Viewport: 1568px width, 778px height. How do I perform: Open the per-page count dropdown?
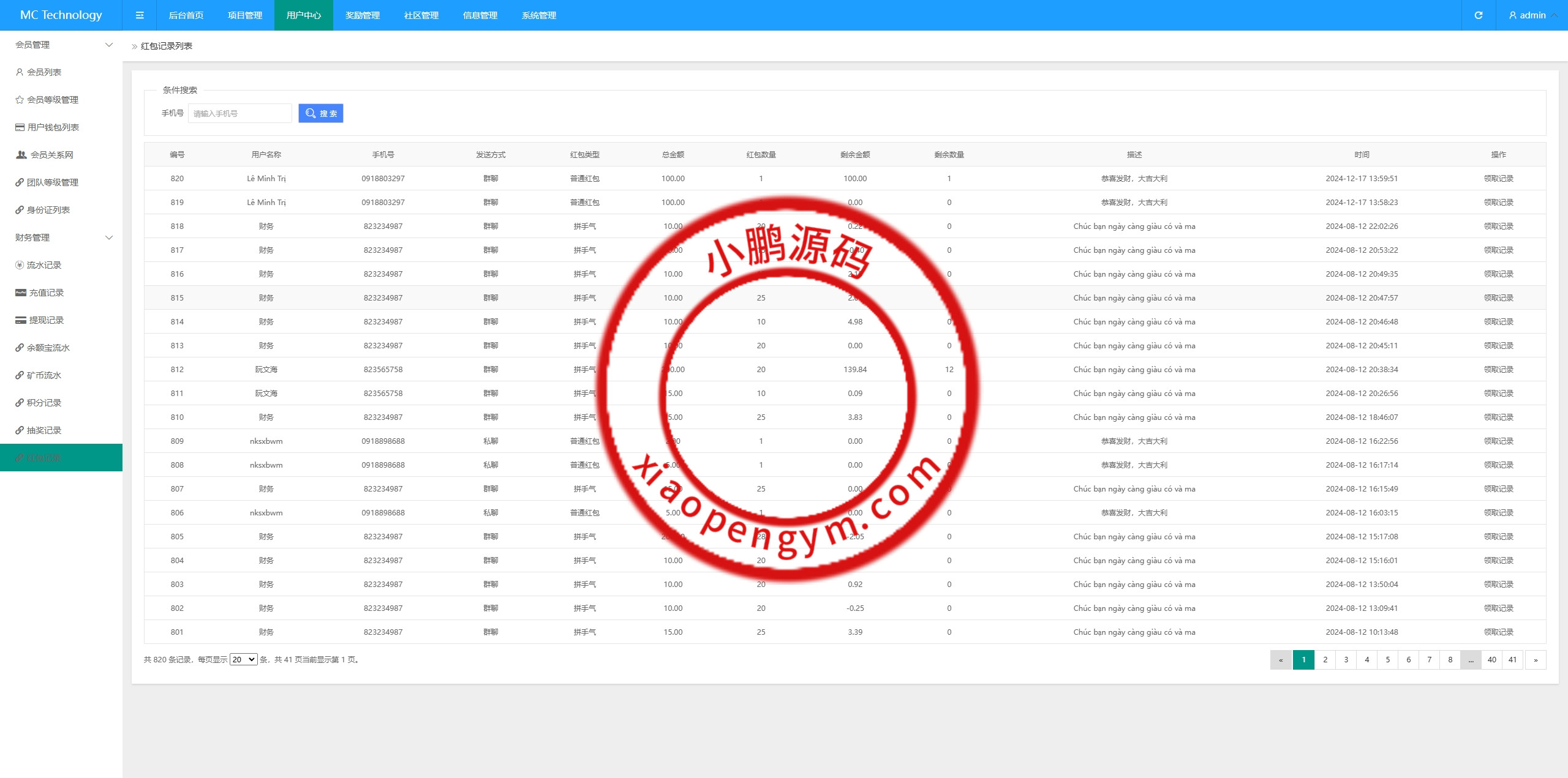click(x=243, y=659)
